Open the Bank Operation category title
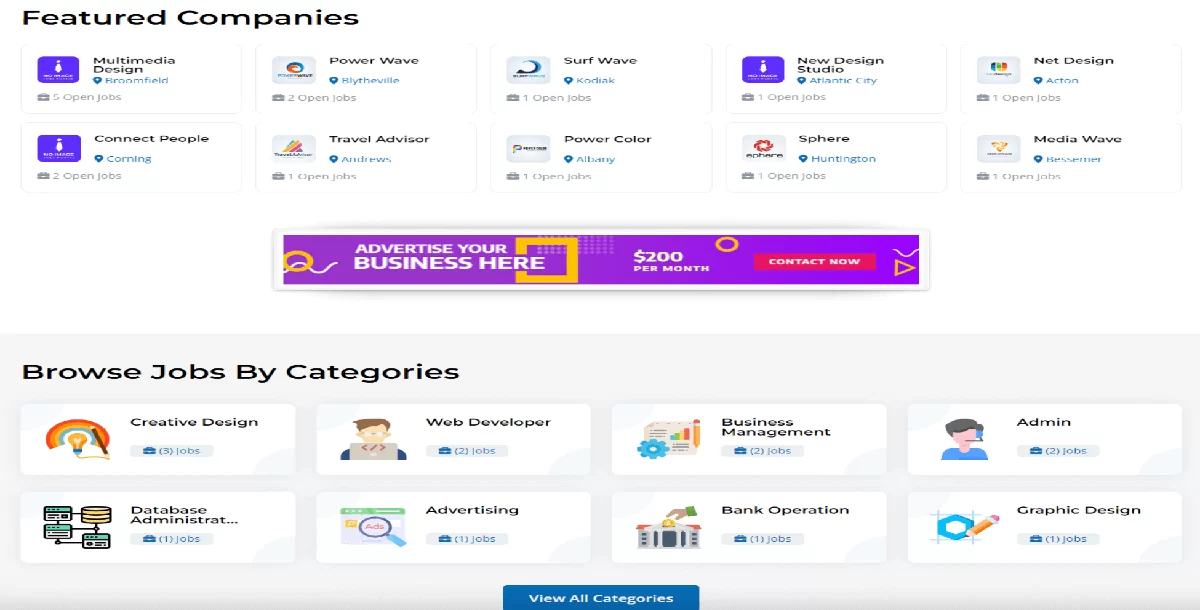Image resolution: width=1200 pixels, height=610 pixels. tap(785, 510)
